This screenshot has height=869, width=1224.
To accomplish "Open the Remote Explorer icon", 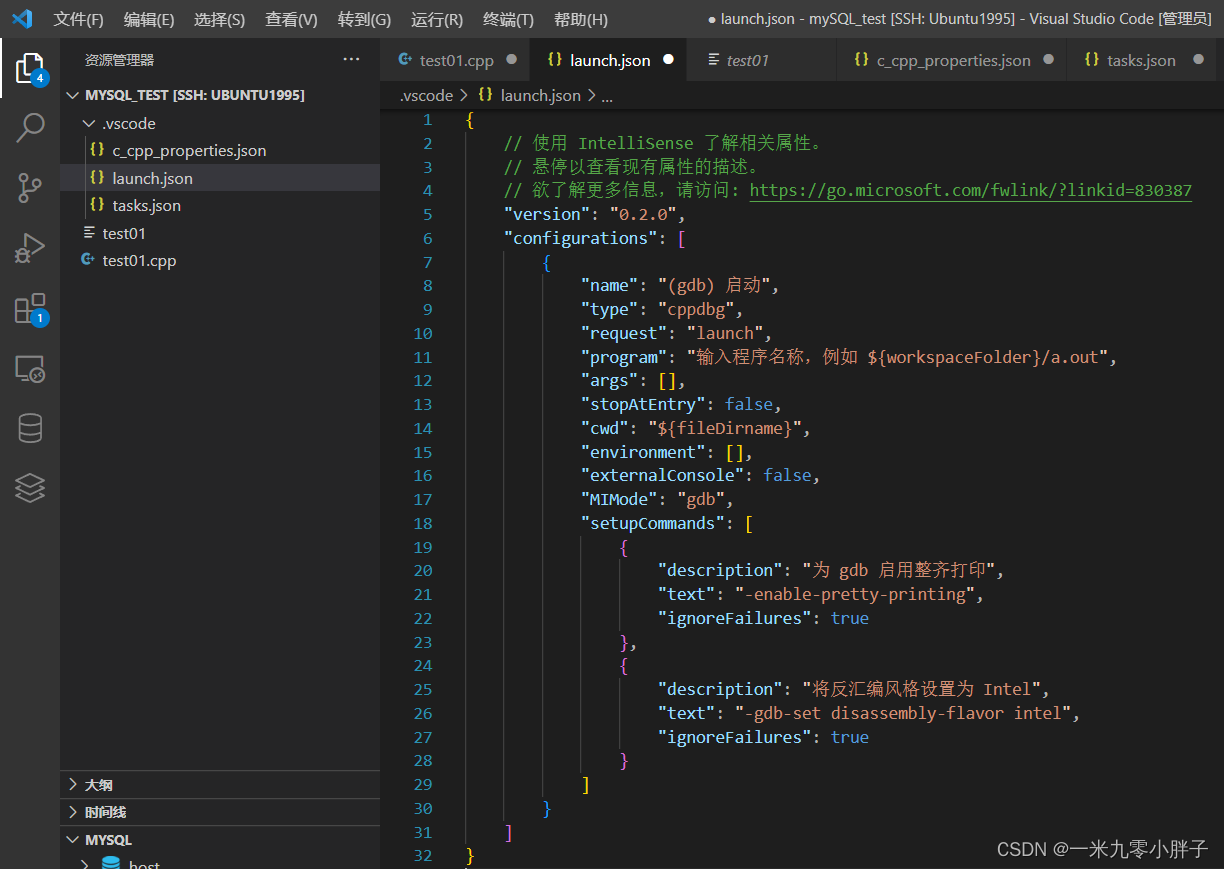I will click(x=30, y=369).
